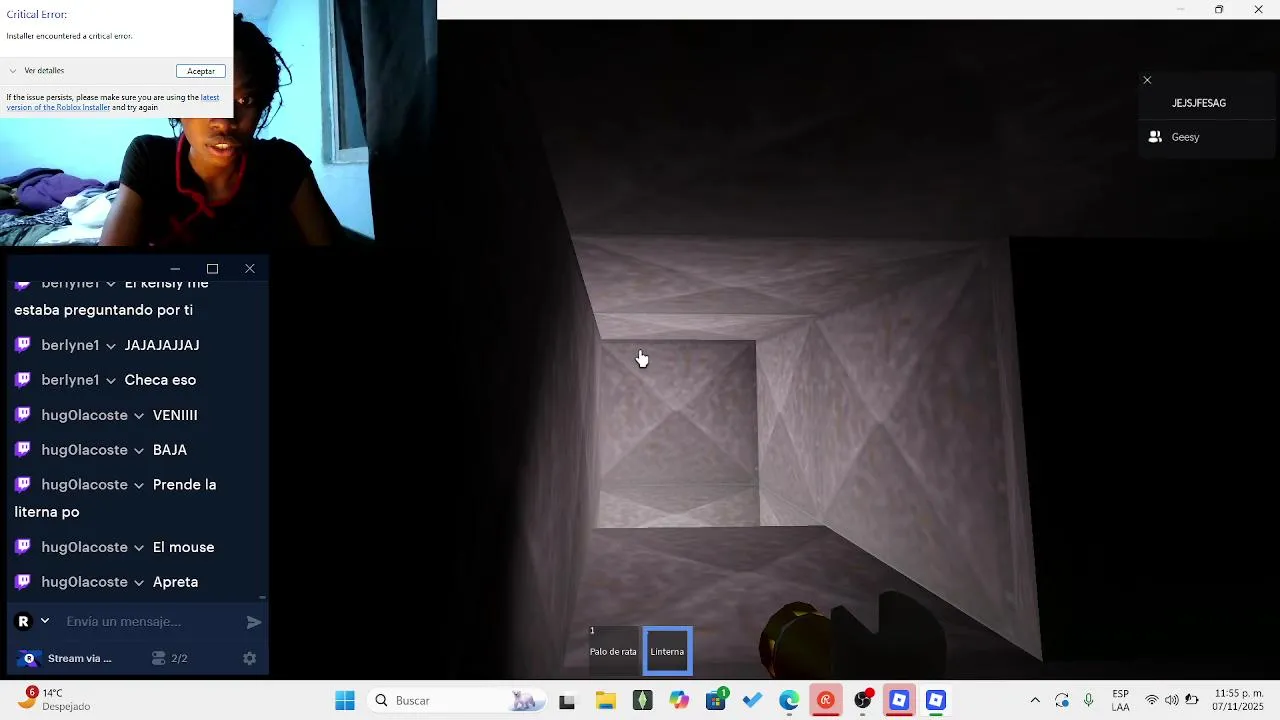The width and height of the screenshot is (1280, 720).
Task: Click the R avatar in chat box
Action: (x=23, y=622)
